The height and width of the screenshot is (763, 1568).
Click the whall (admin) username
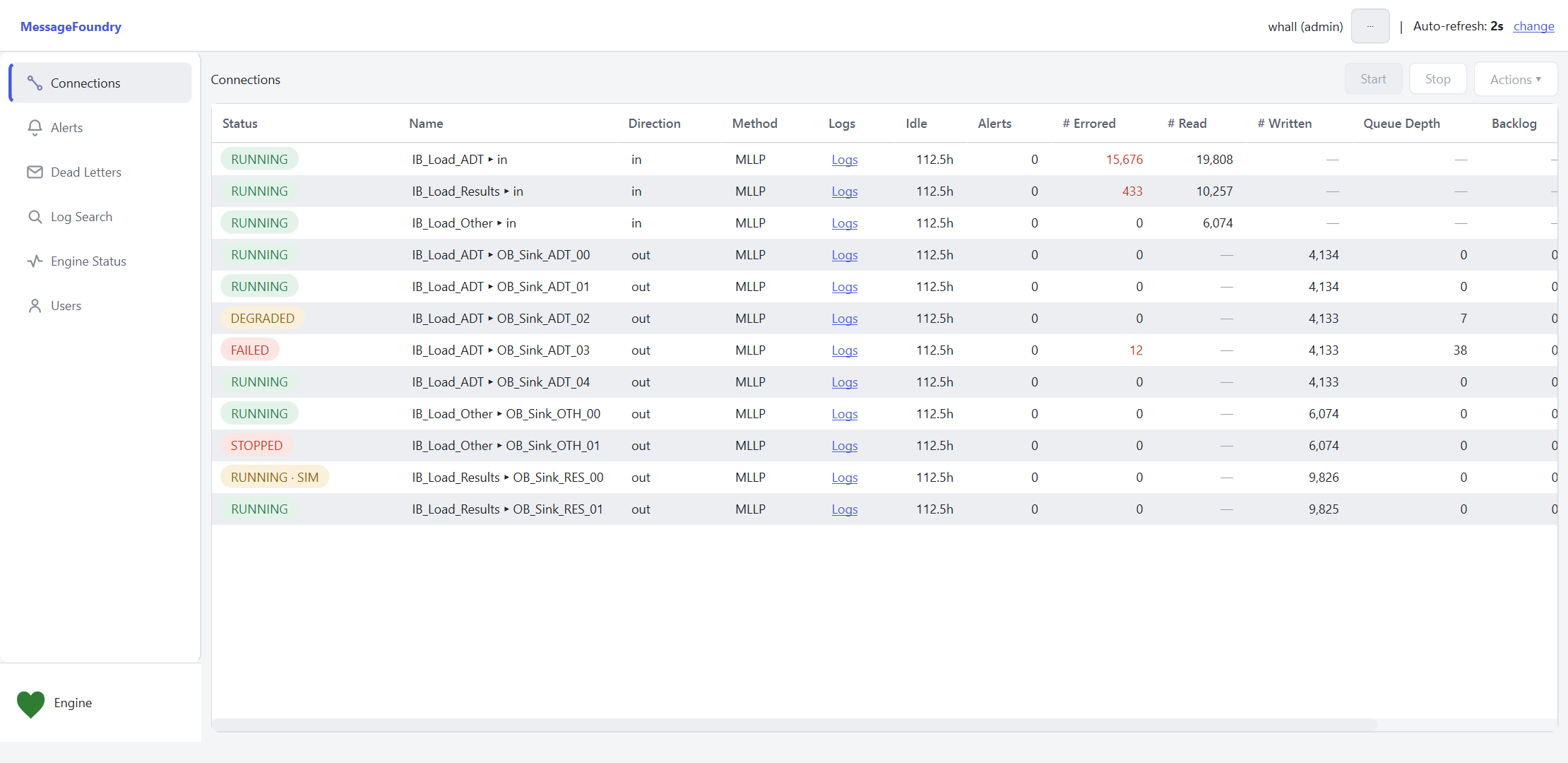coord(1305,27)
